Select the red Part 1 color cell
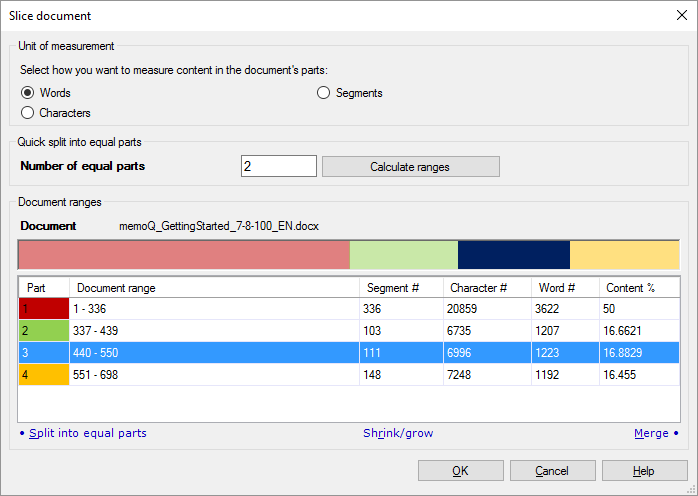Screen dimensions: 698x496 43,309
